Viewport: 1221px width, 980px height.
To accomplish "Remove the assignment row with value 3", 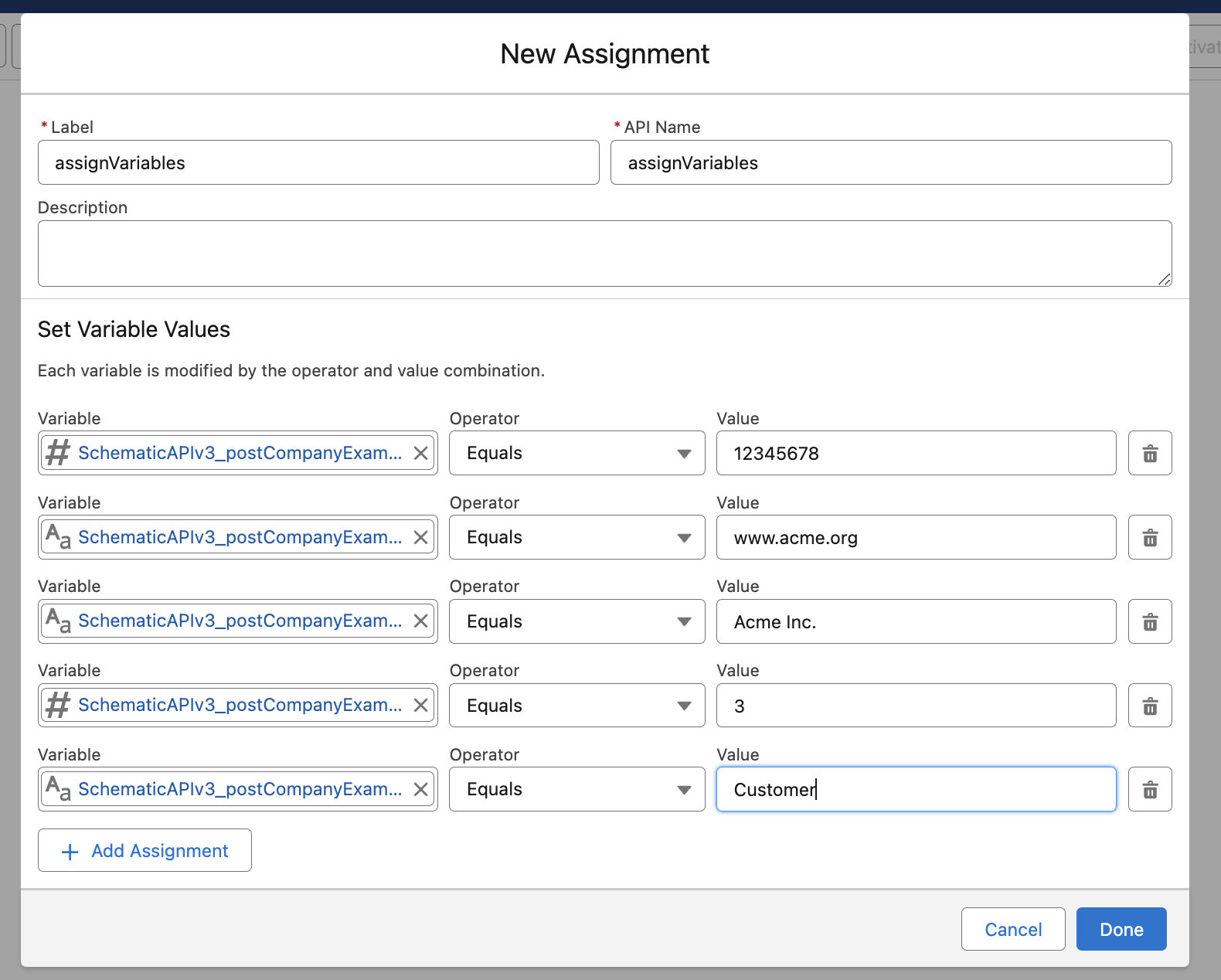I will click(1149, 706).
